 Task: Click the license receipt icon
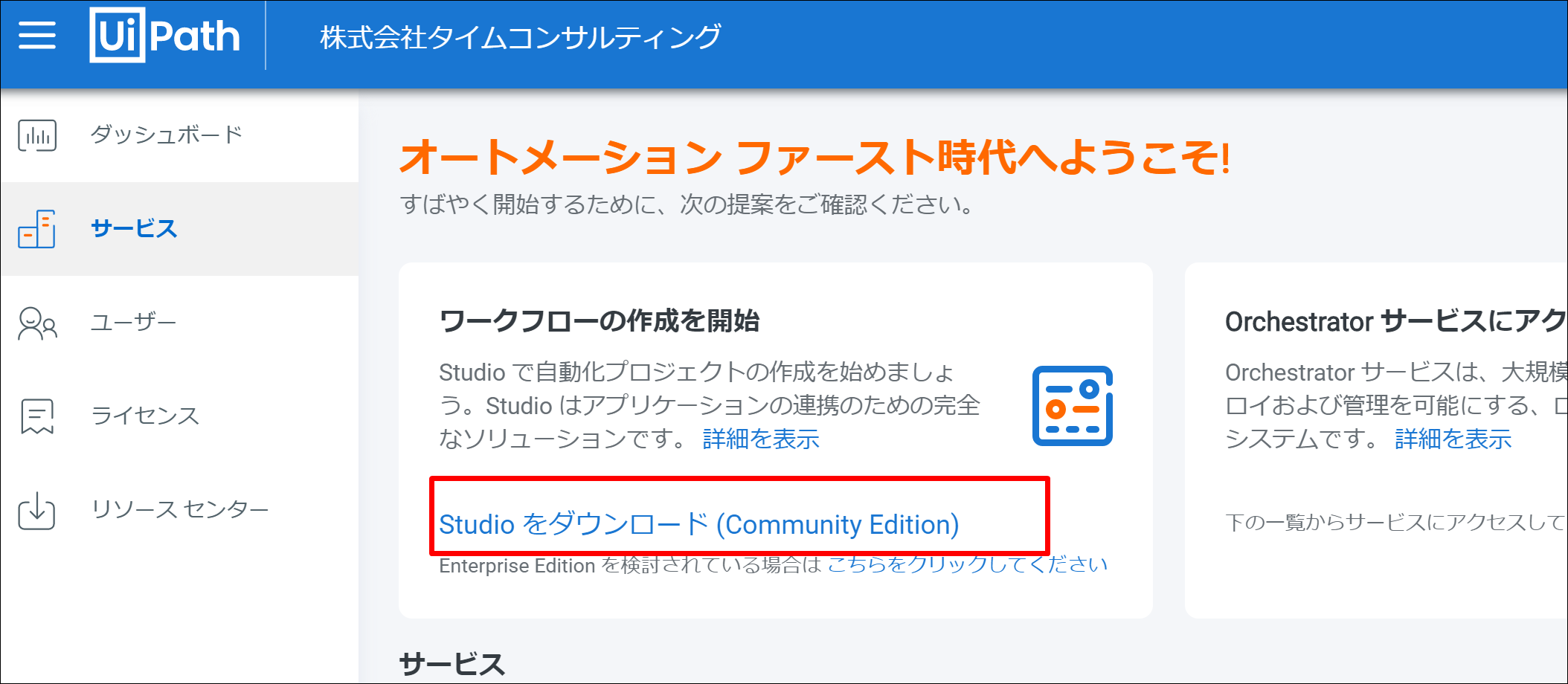click(x=37, y=416)
